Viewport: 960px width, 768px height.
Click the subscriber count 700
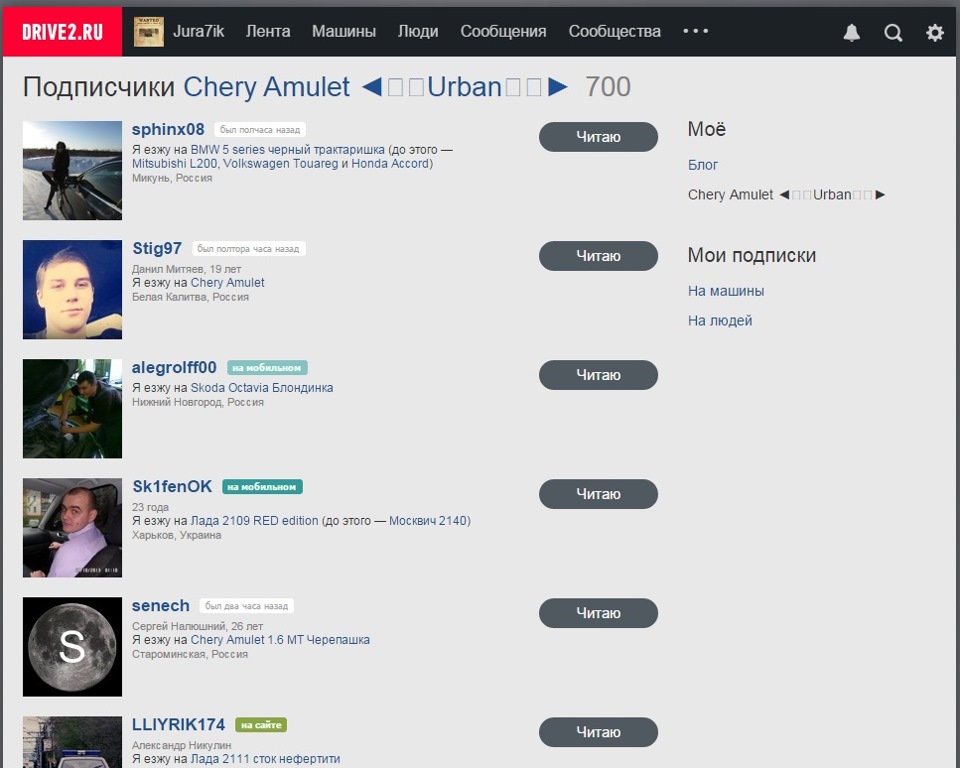coord(608,87)
